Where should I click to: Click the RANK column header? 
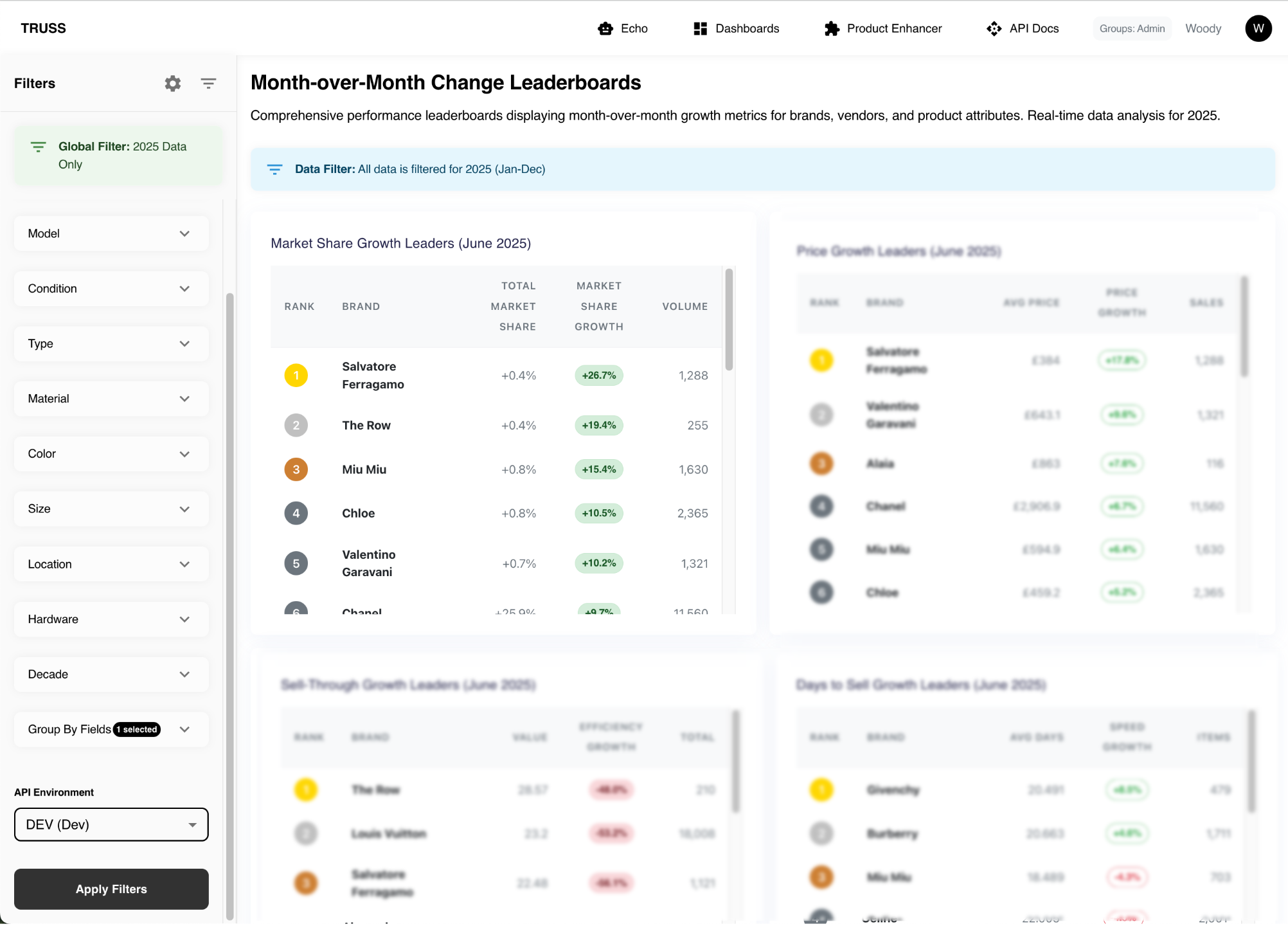tap(300, 307)
